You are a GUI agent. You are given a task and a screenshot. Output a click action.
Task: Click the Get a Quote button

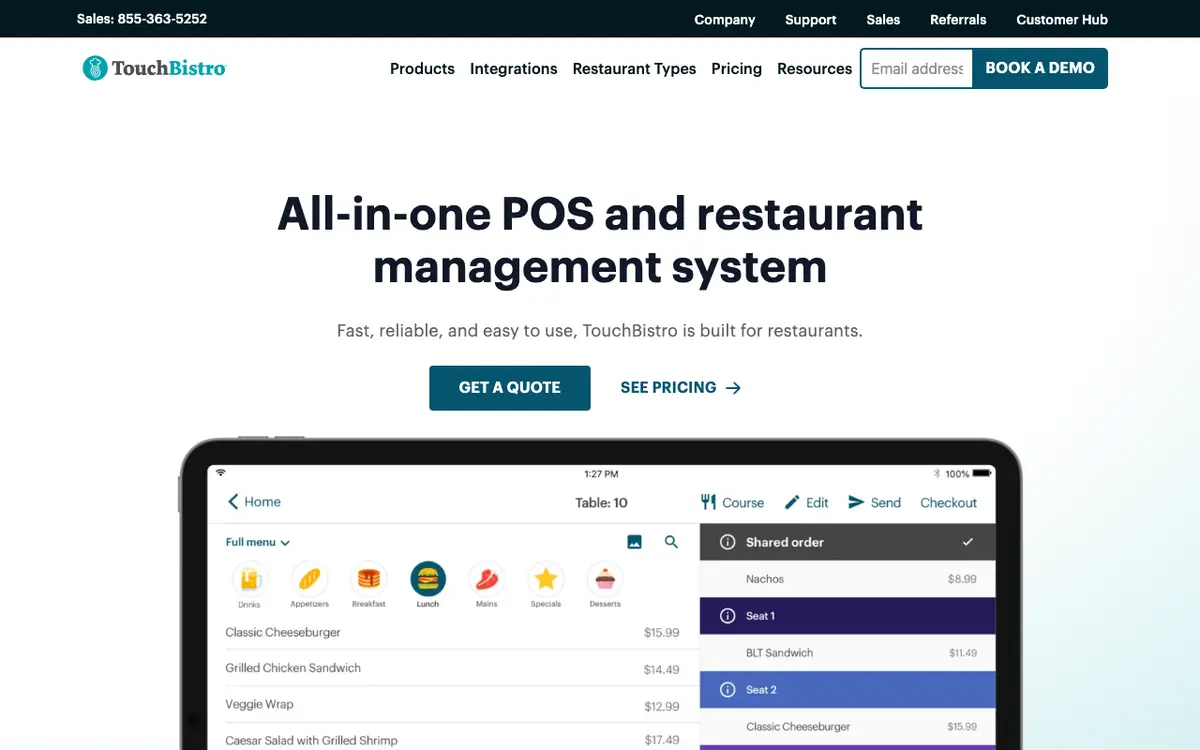coord(510,388)
